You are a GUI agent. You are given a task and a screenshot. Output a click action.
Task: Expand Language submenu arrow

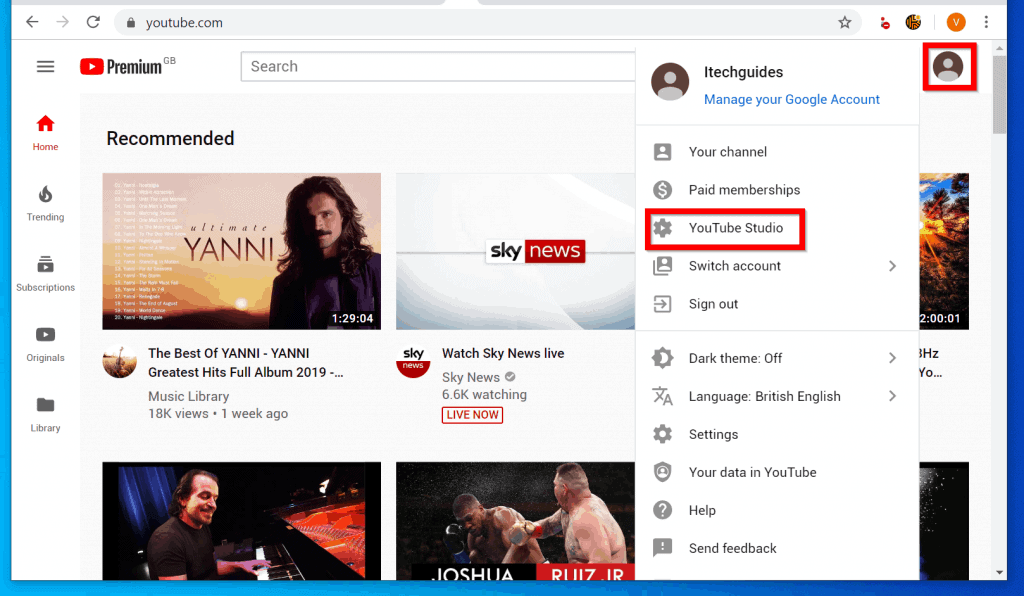(x=892, y=396)
